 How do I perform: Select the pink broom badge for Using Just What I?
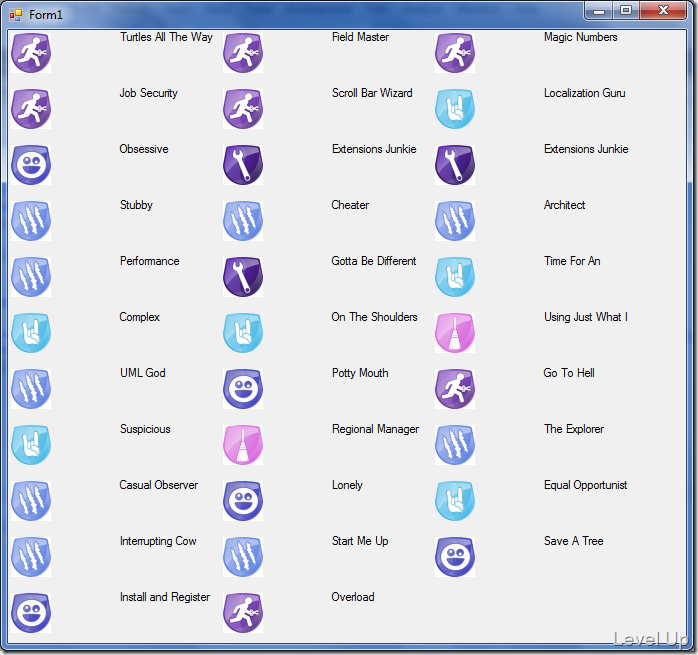455,333
